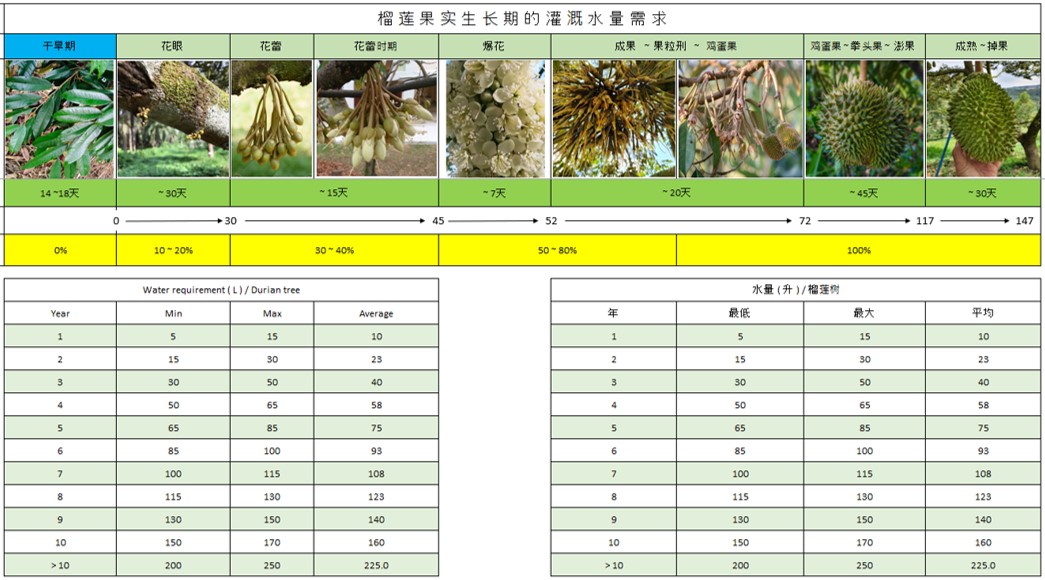The image size is (1045, 580).
Task: Select the yellow 0% irrigation cell
Action: (60, 250)
